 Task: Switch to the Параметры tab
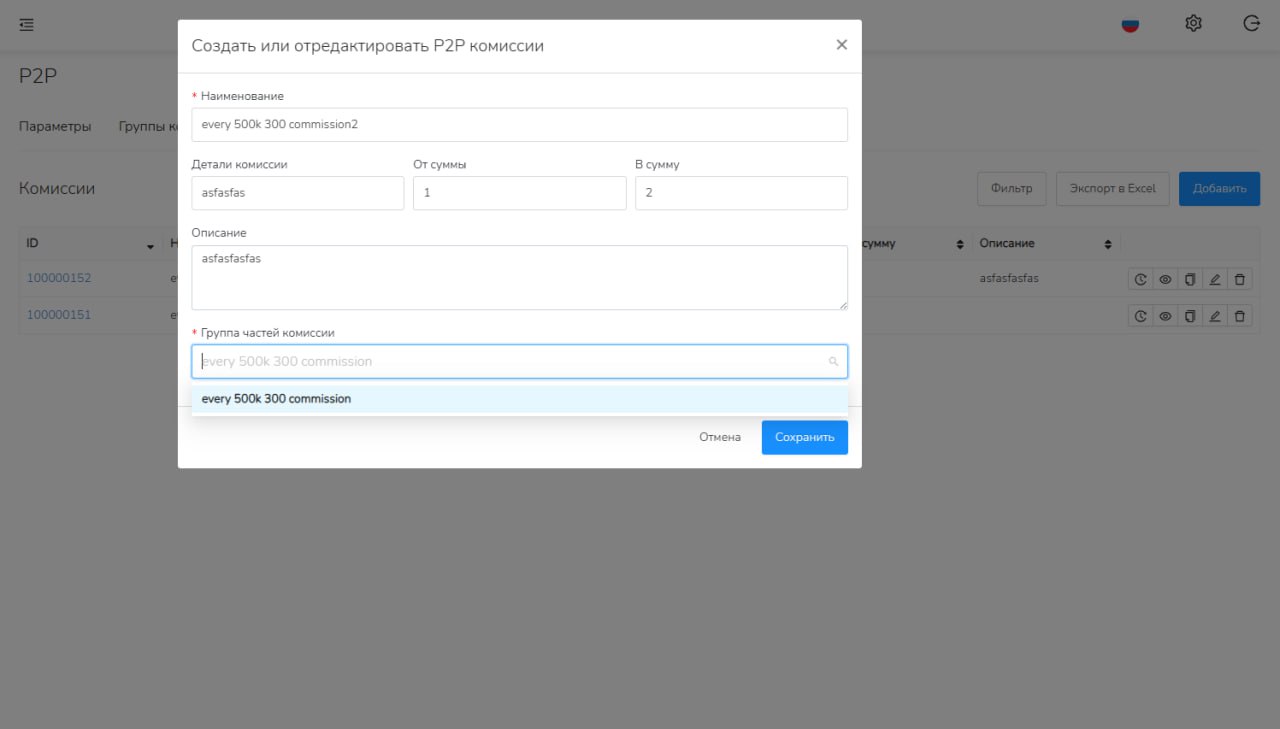tap(55, 127)
